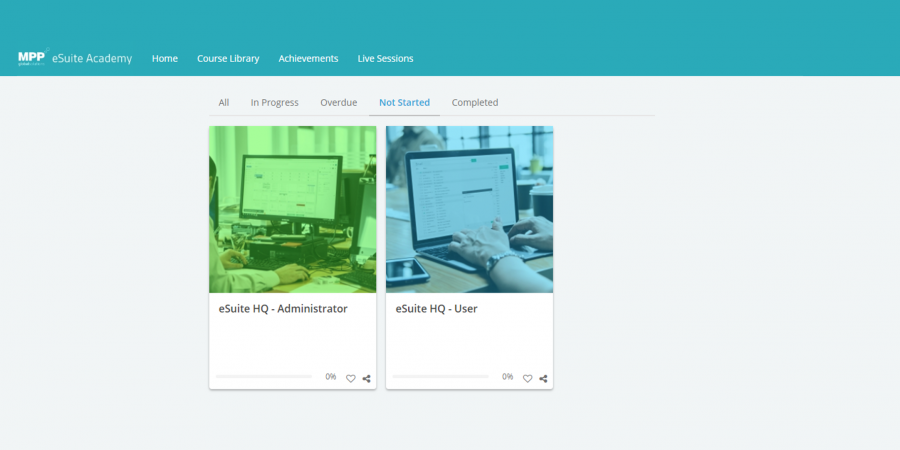The width and height of the screenshot is (900, 450).
Task: Open the eSuite HQ - User course thumbnail
Action: (469, 209)
